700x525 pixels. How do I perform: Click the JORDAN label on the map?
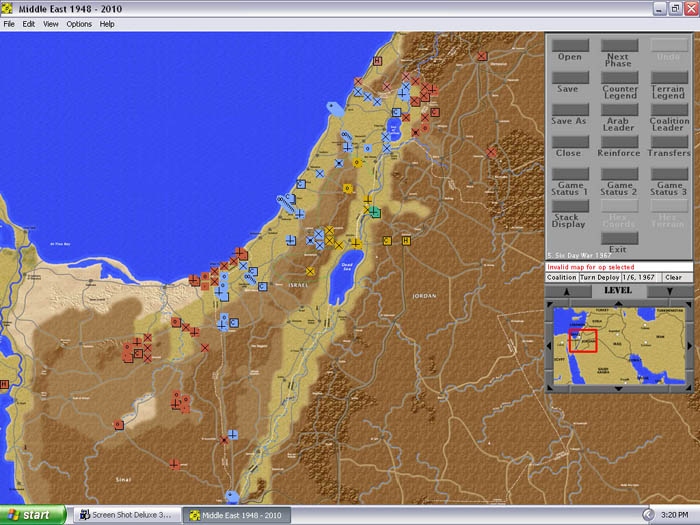click(x=424, y=296)
